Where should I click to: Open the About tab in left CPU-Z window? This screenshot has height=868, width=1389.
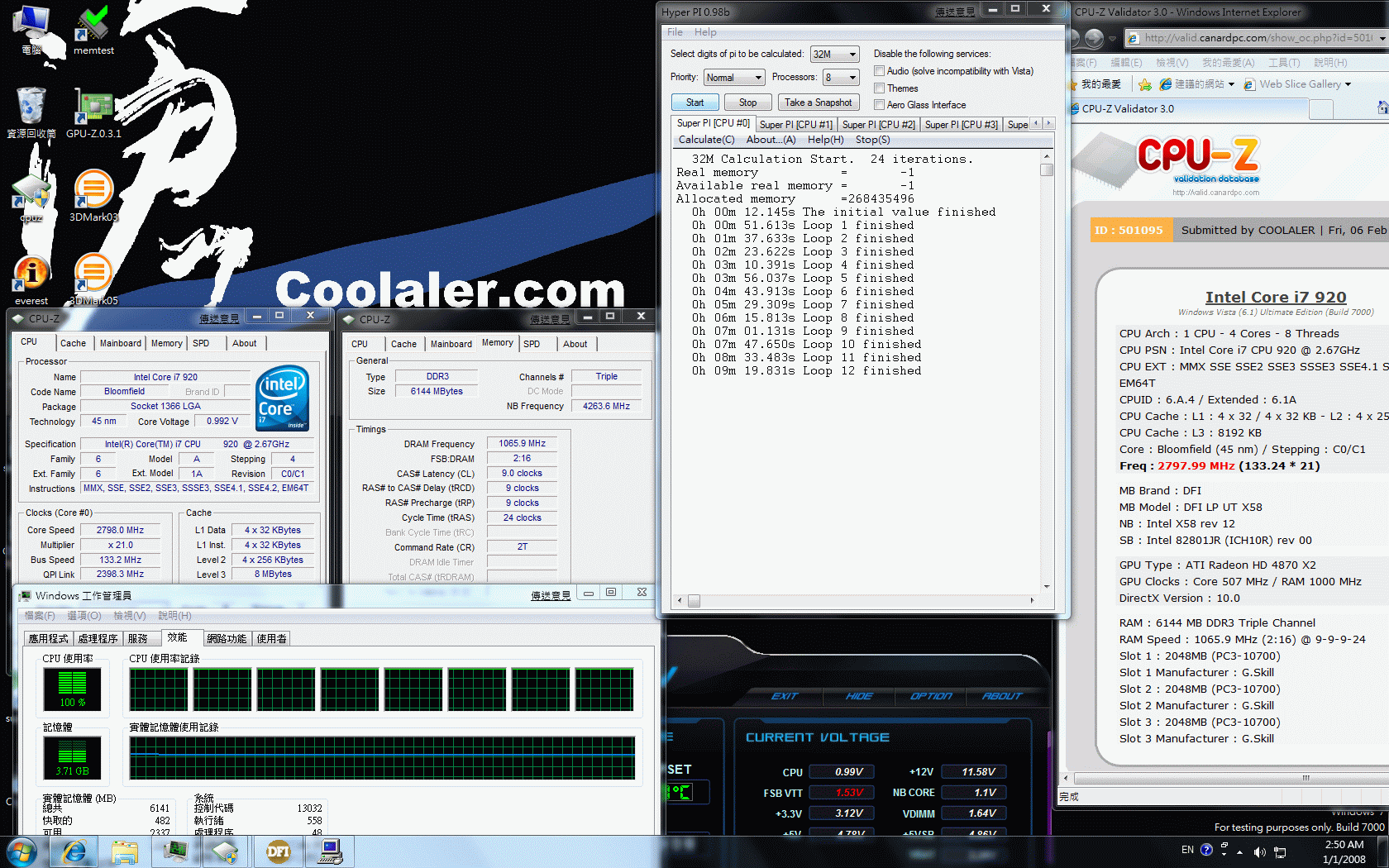tap(244, 343)
